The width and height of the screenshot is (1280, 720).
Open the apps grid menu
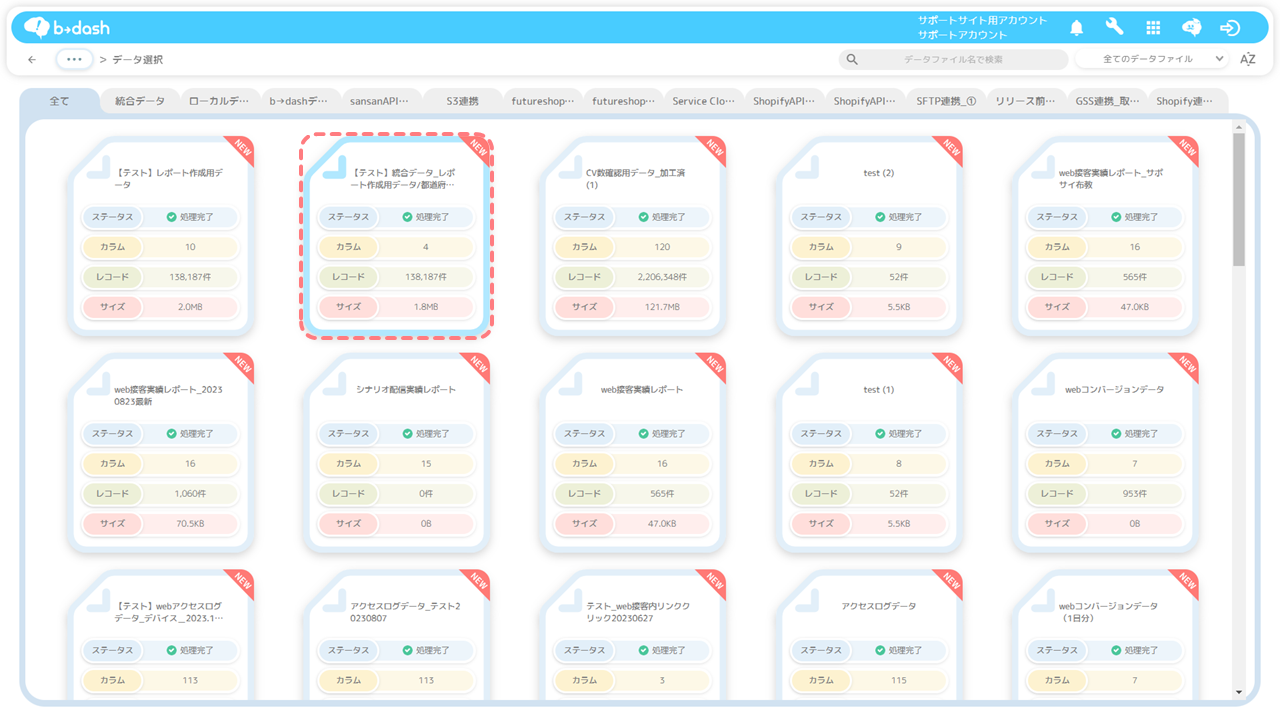(1153, 28)
